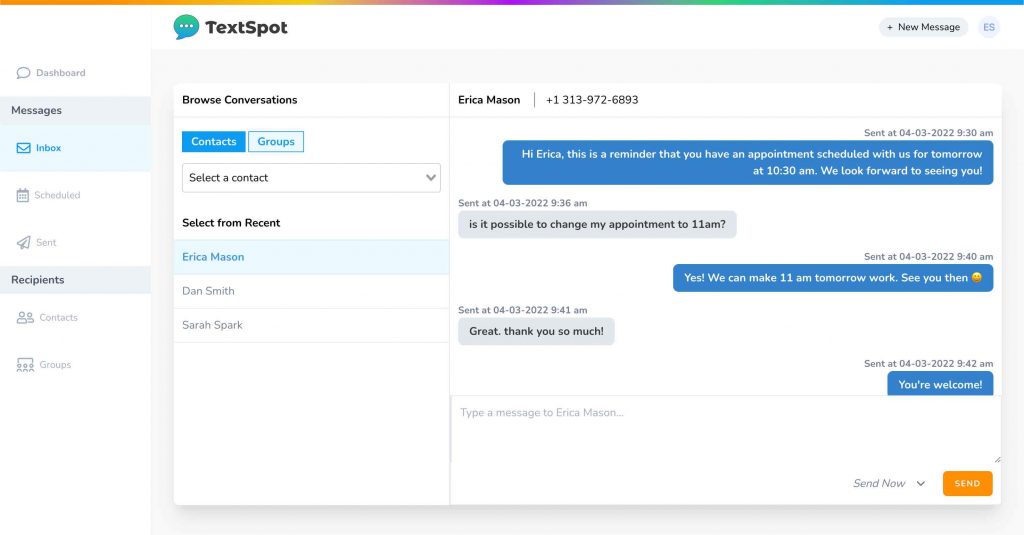
Task: Select Sarah Spark conversation
Action: tap(312, 325)
